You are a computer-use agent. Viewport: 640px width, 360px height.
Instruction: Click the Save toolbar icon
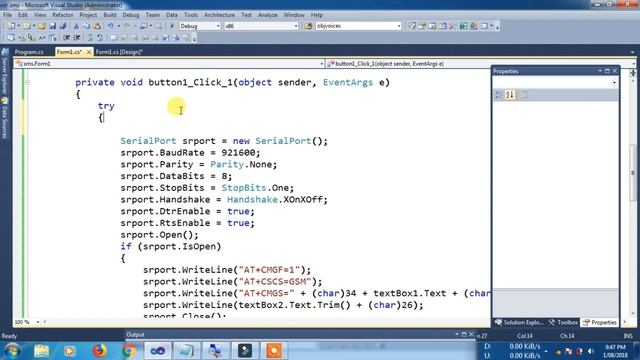point(53,26)
